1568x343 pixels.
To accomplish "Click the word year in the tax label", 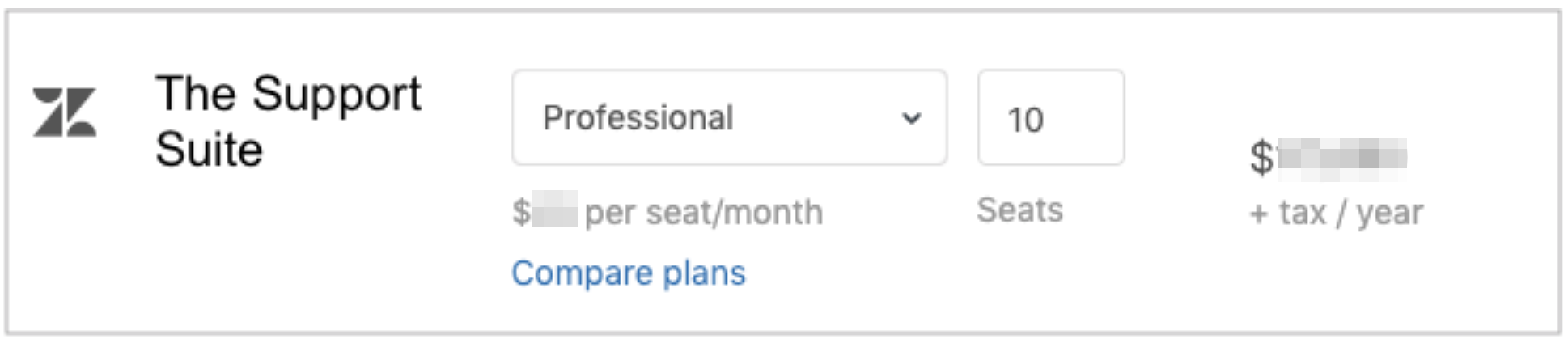I will 1389,213.
